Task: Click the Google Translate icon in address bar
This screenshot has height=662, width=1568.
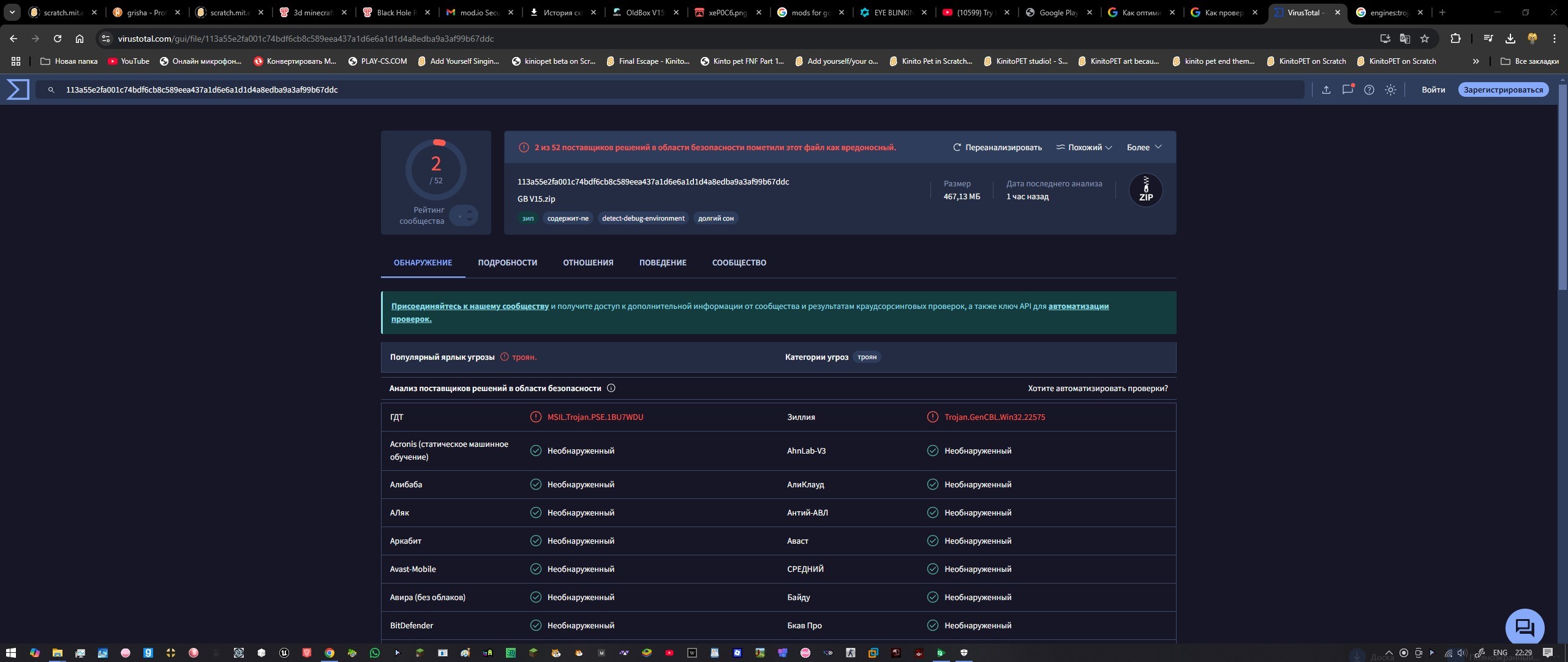Action: (x=1405, y=39)
